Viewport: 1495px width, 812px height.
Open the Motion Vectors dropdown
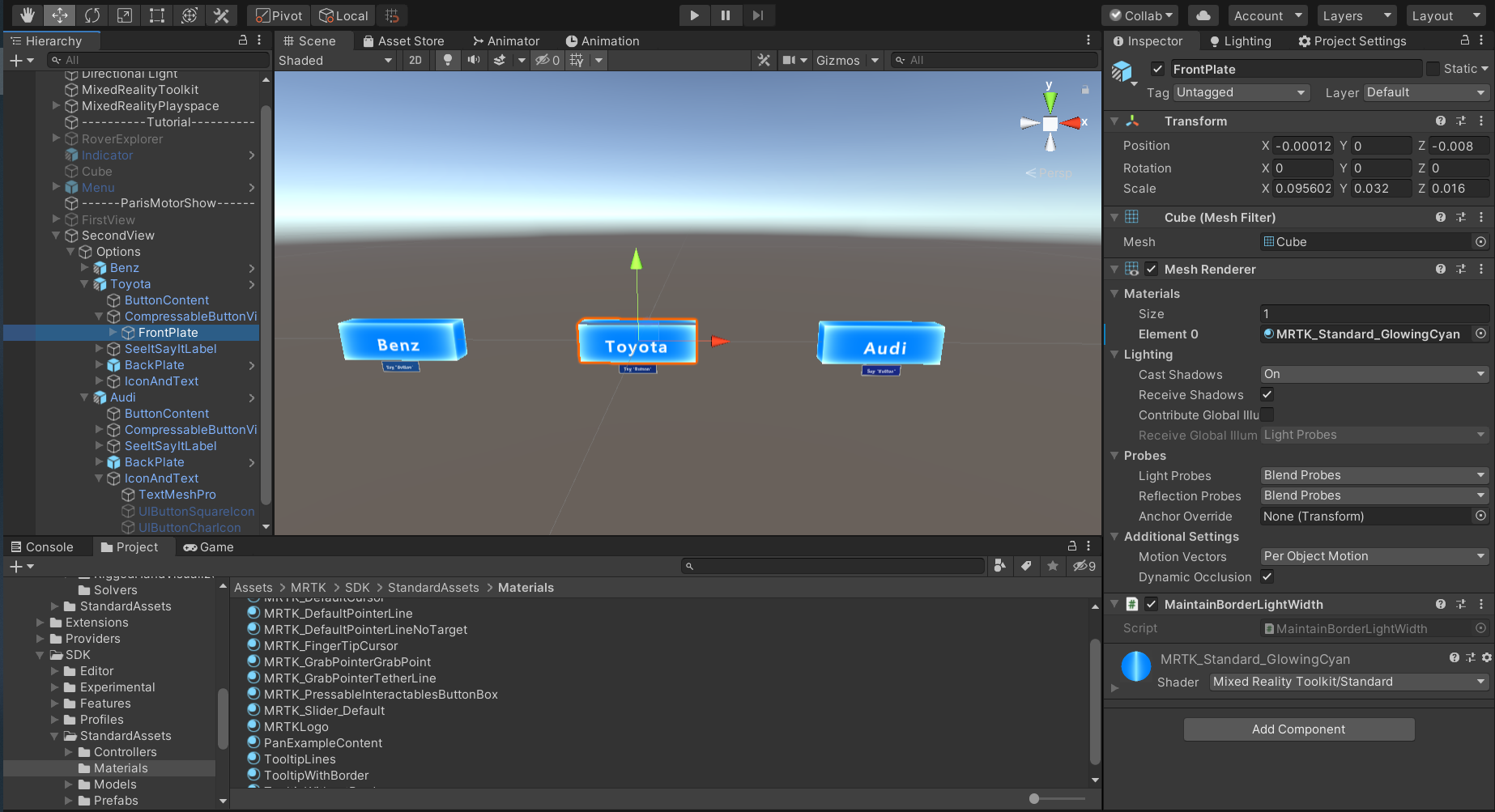point(1374,556)
